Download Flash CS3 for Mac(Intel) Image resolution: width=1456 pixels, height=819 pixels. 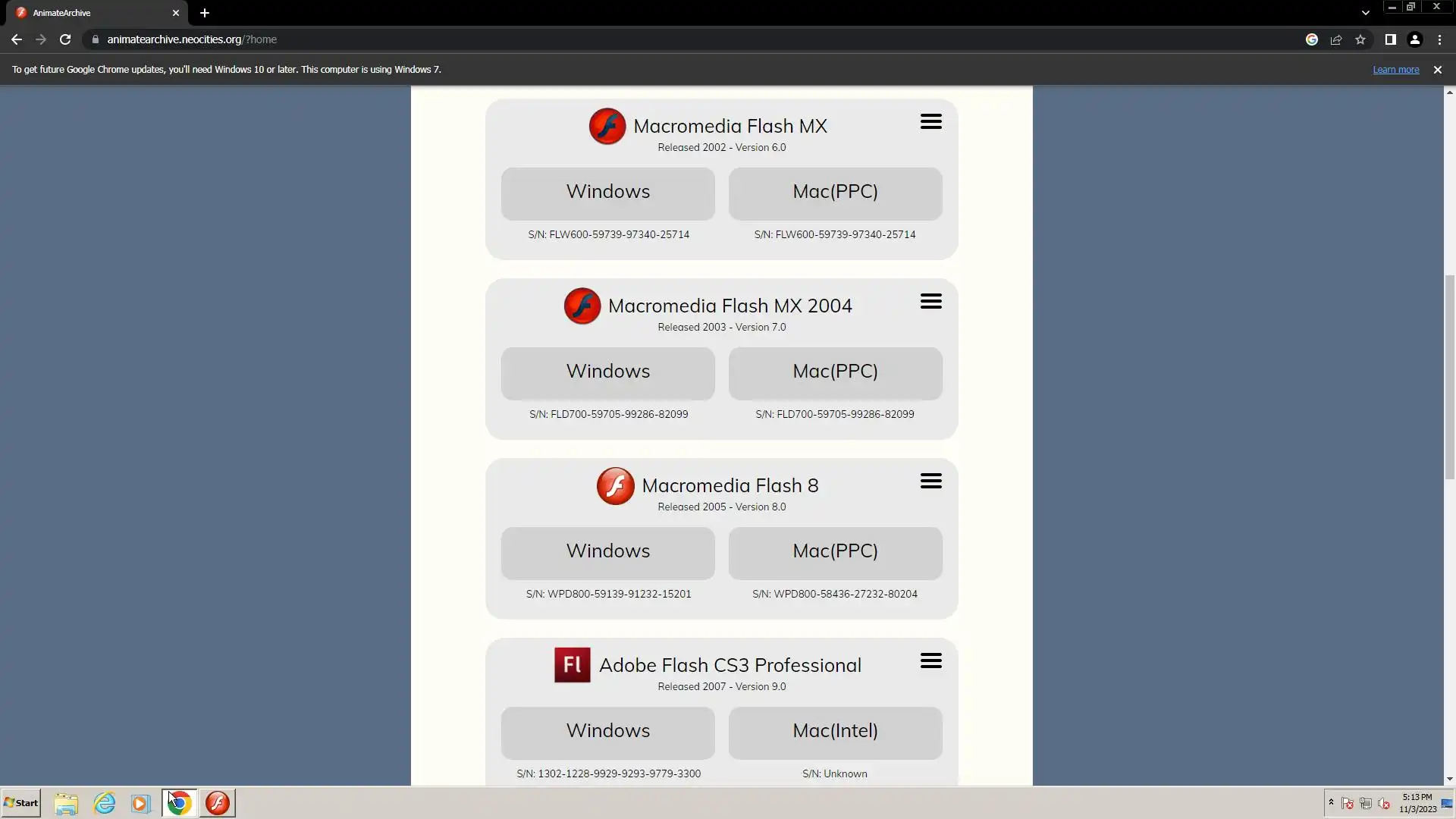click(835, 732)
